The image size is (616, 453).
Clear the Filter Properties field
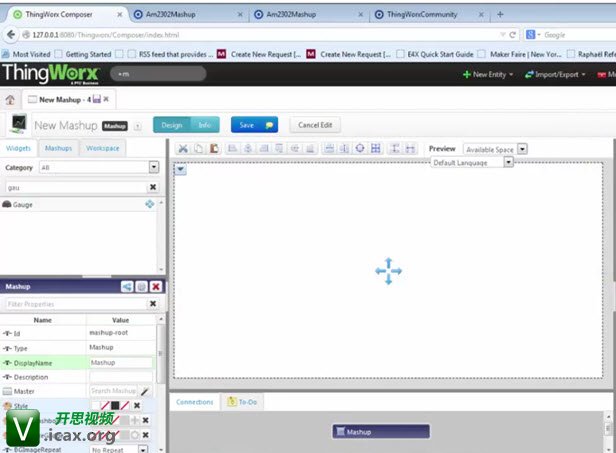coord(153,304)
